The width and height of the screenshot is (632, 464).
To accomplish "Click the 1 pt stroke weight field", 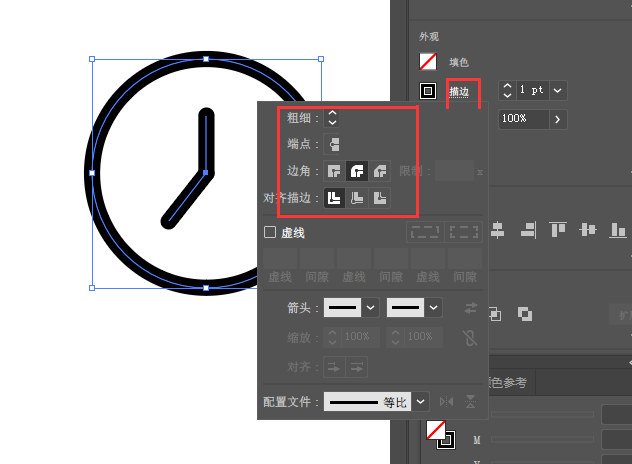I will point(531,90).
